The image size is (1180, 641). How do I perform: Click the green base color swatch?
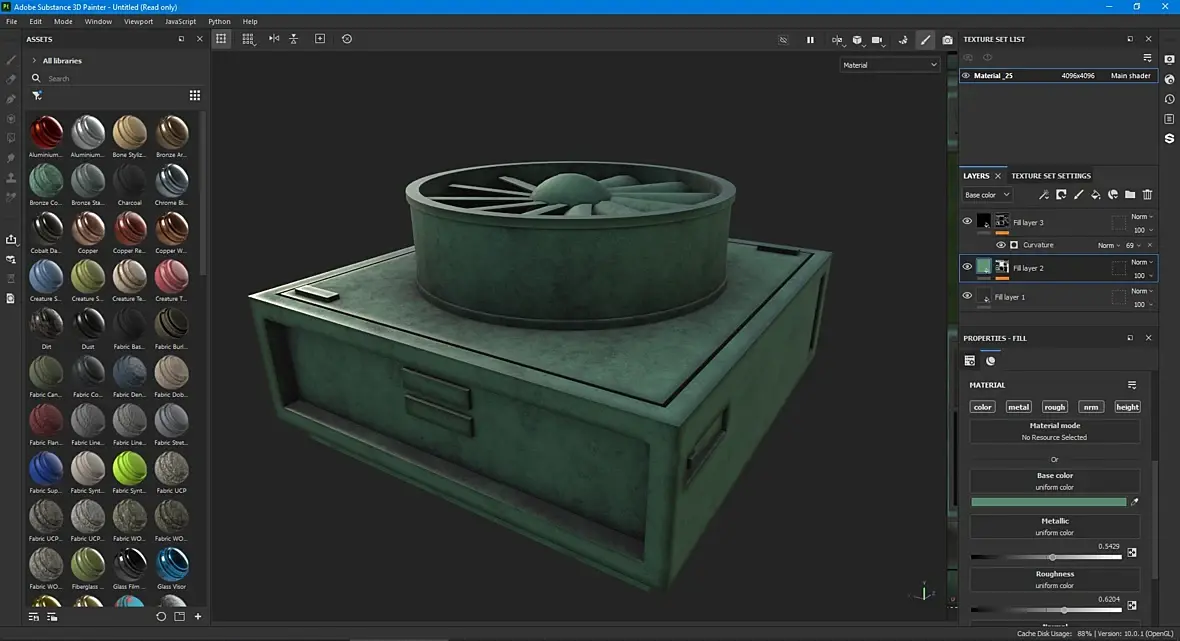point(1048,502)
